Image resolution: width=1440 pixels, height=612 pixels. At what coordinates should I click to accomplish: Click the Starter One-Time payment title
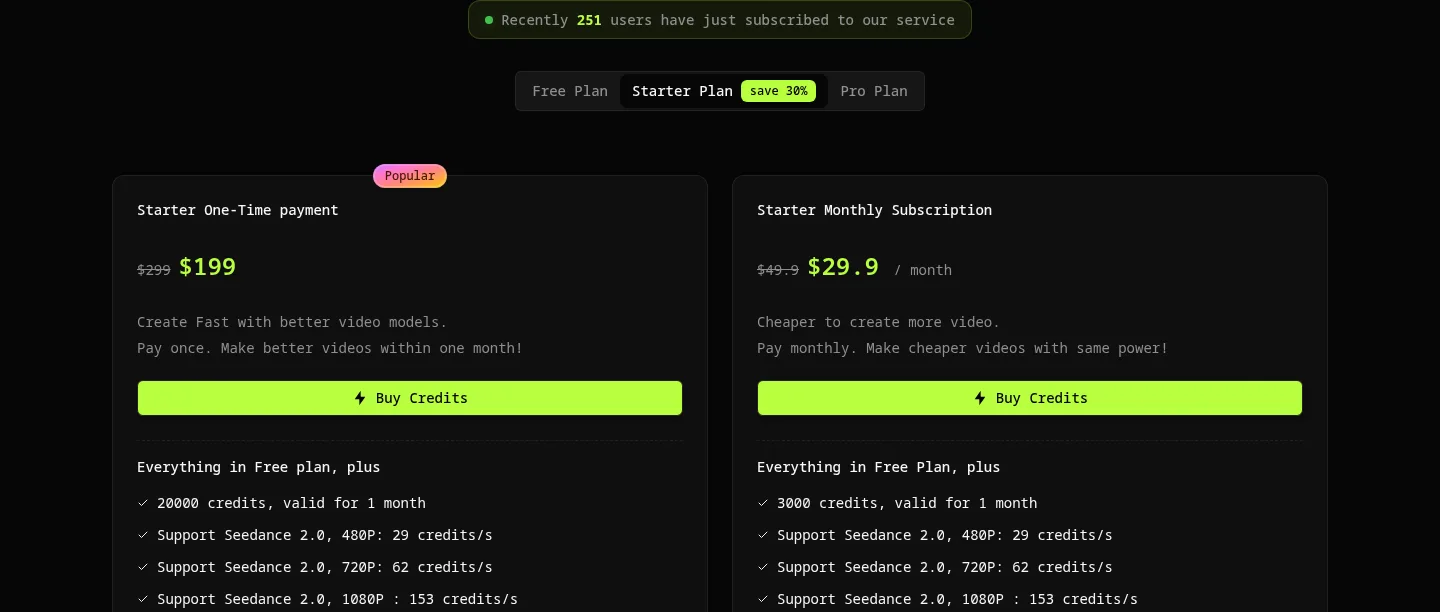click(238, 210)
